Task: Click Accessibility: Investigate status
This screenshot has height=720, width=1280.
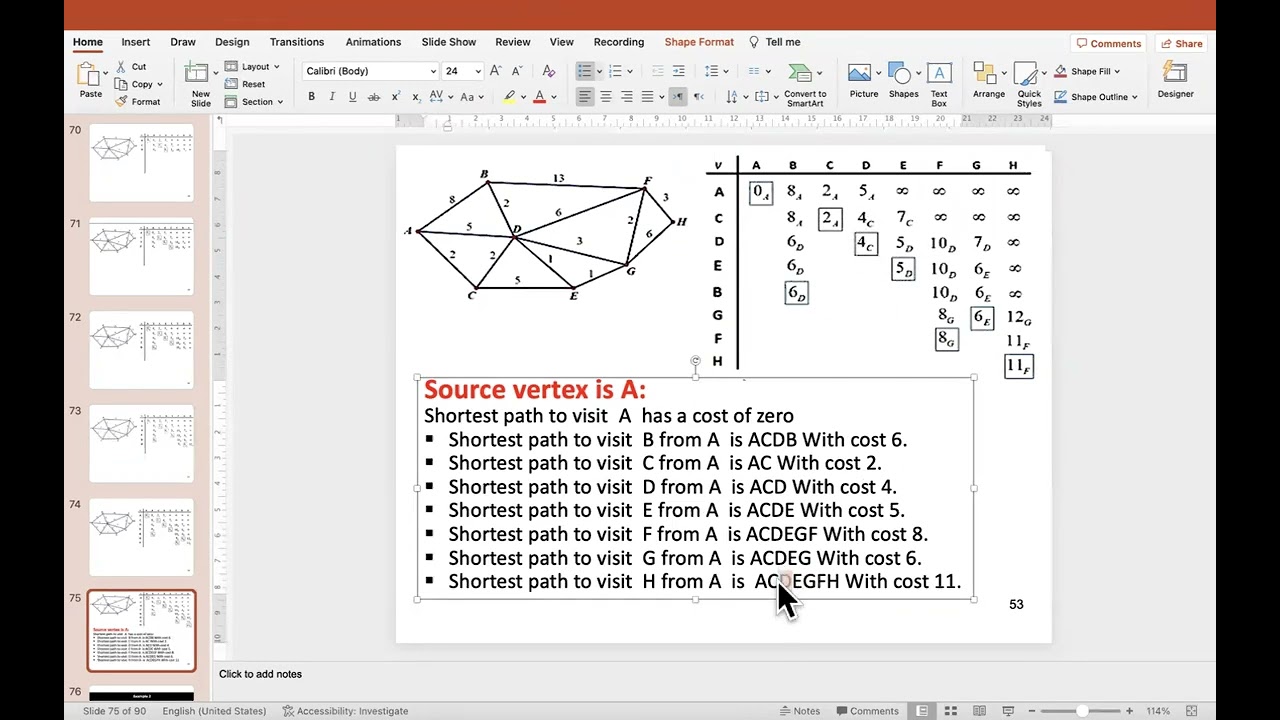Action: tap(345, 711)
